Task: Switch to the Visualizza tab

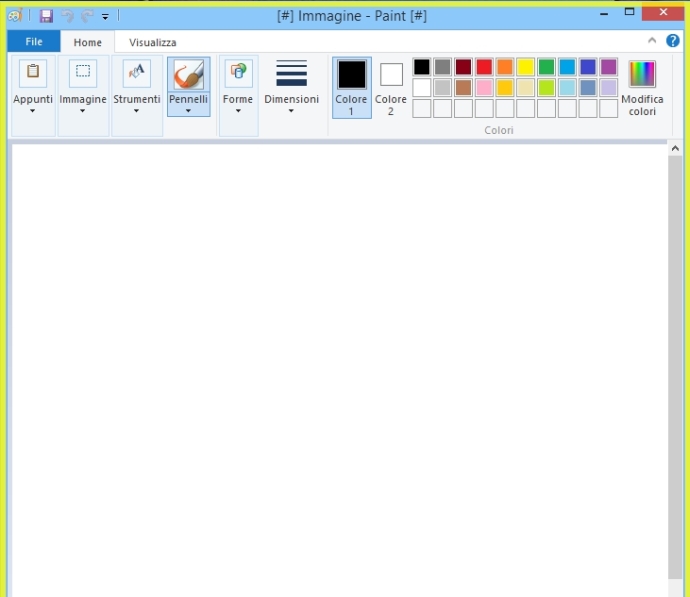Action: coord(152,42)
